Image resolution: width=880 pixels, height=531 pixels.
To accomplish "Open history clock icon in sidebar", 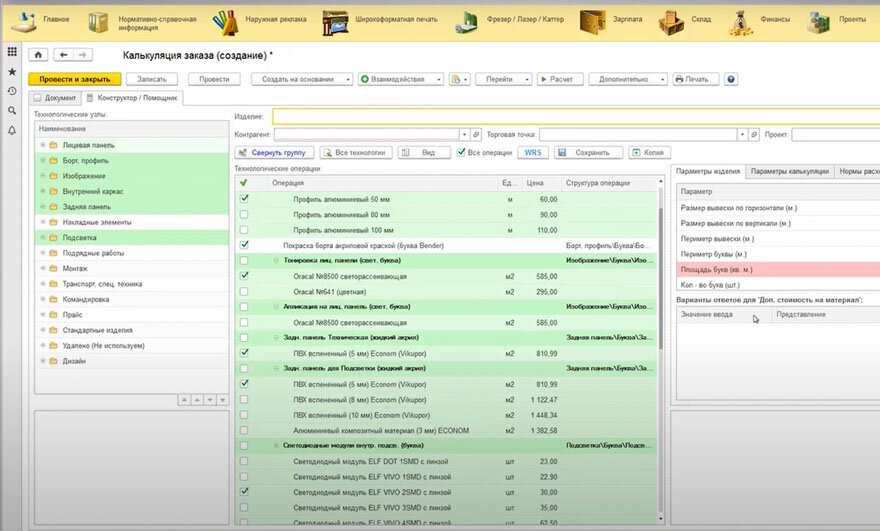I will [12, 91].
